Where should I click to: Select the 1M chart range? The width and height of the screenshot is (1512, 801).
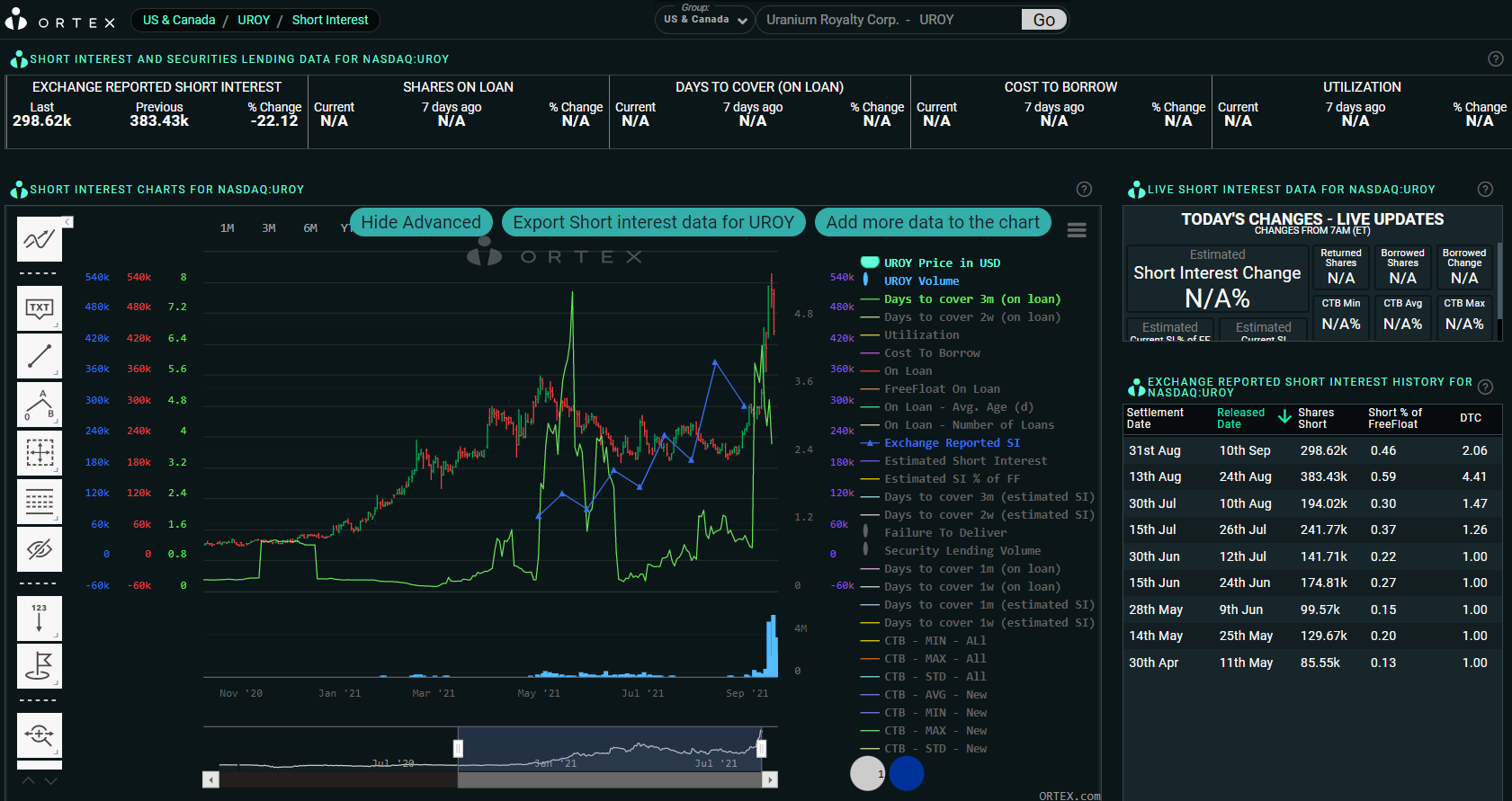coord(228,228)
